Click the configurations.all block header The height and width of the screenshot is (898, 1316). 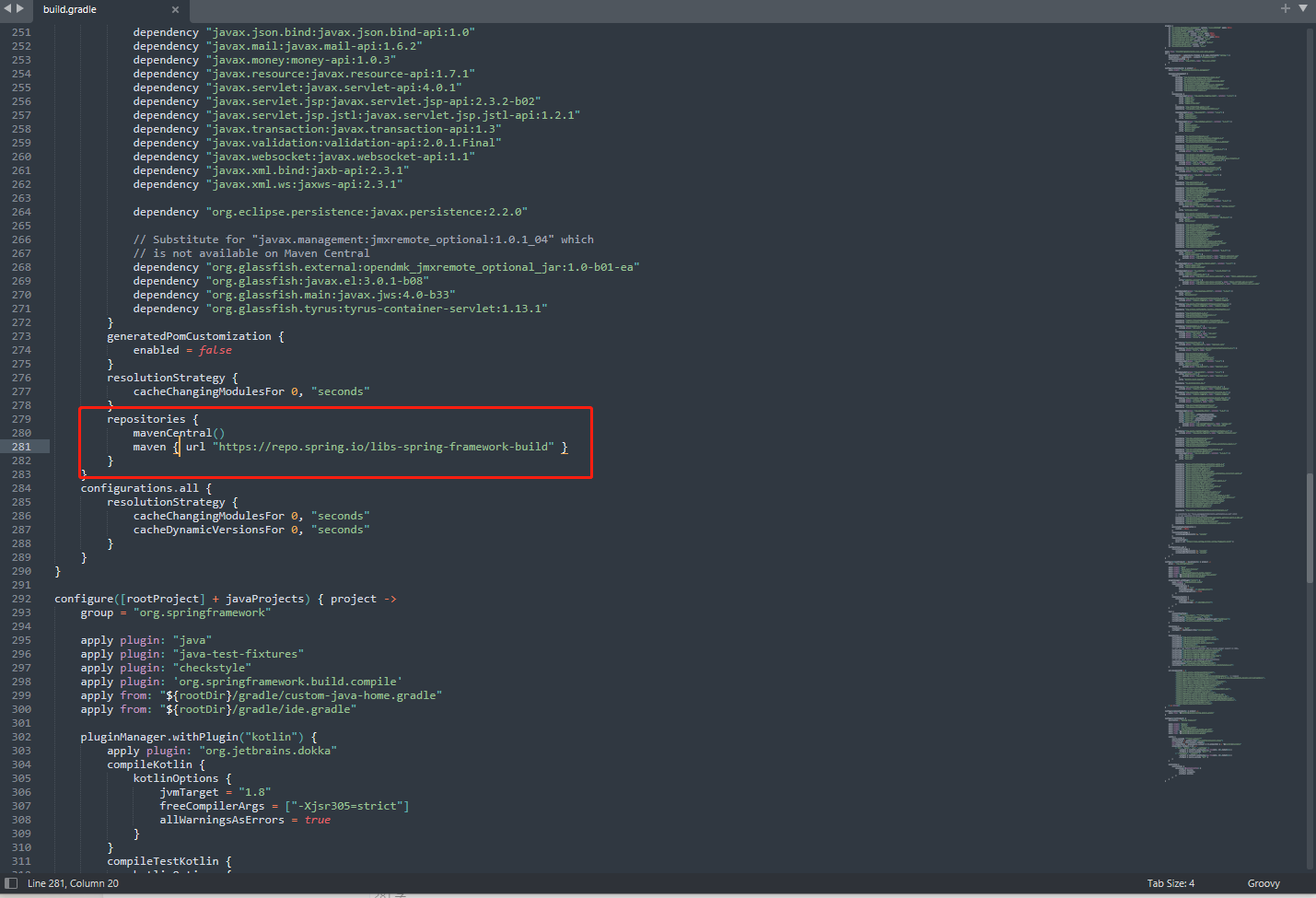coord(146,488)
